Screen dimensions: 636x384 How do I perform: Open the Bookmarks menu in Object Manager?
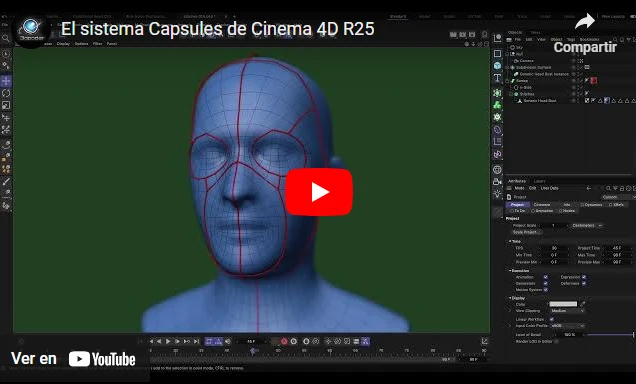point(589,39)
